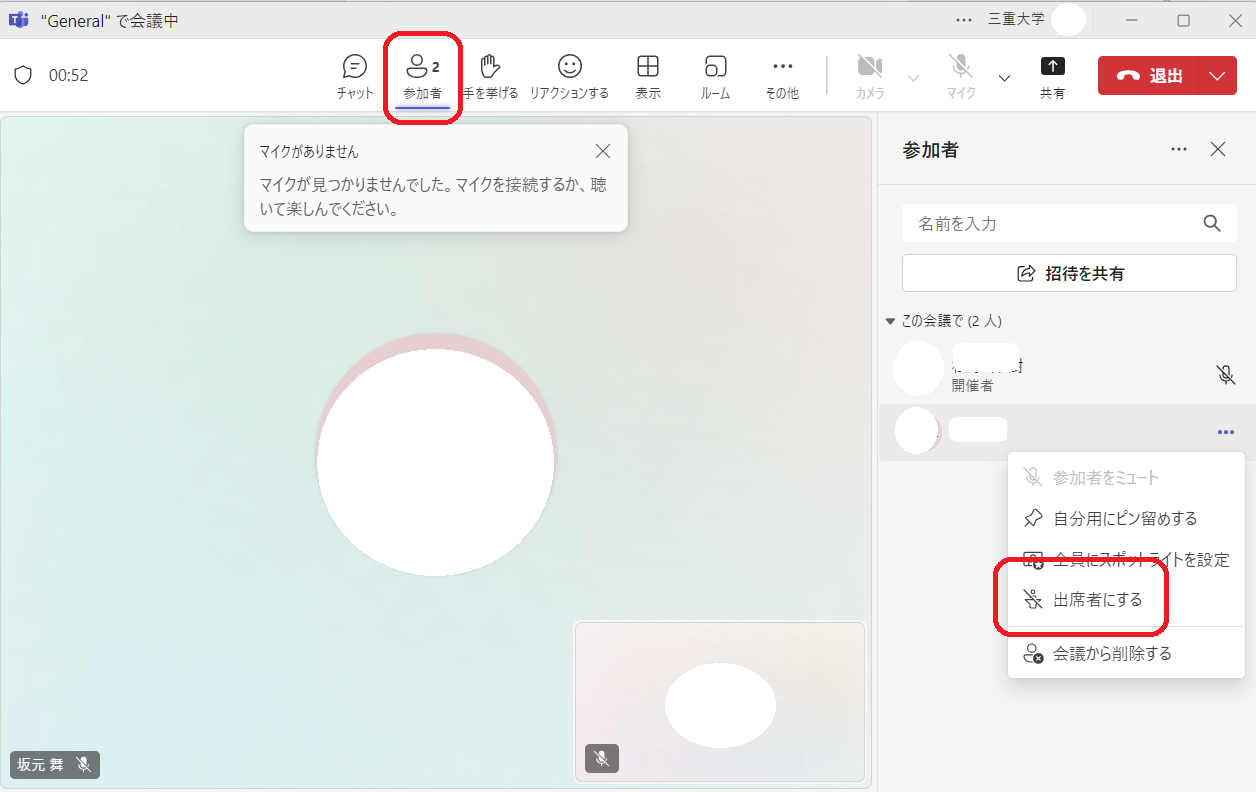Image resolution: width=1256 pixels, height=792 pixels.
Task: Click muted mic icon in self-view
Action: 602,759
